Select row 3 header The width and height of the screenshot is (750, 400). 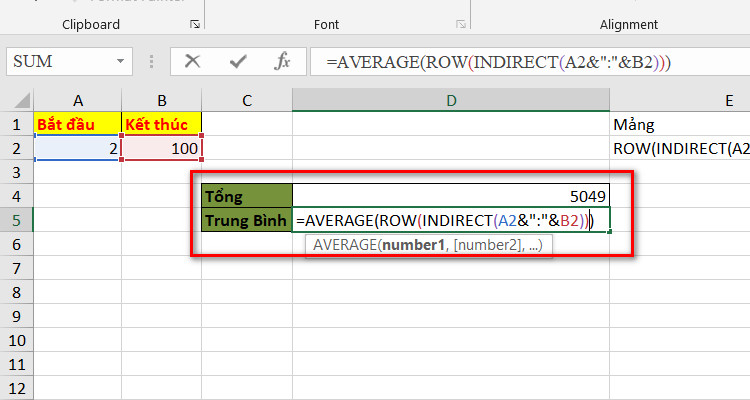[17, 172]
